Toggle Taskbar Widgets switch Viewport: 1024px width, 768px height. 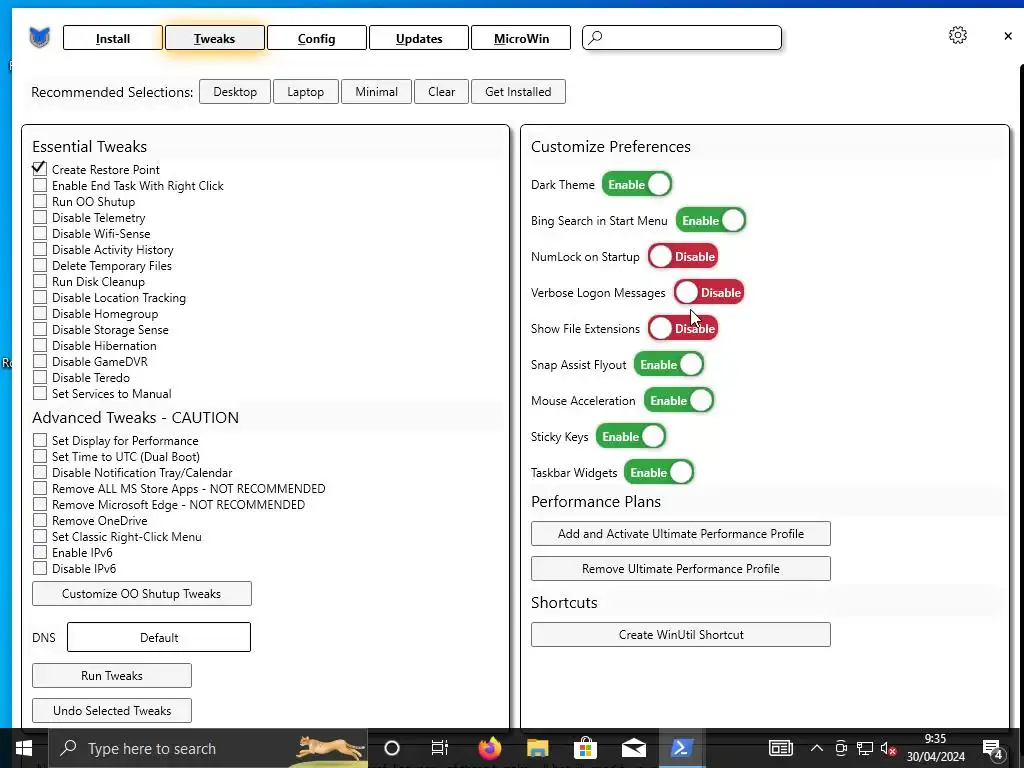pyautogui.click(x=659, y=472)
